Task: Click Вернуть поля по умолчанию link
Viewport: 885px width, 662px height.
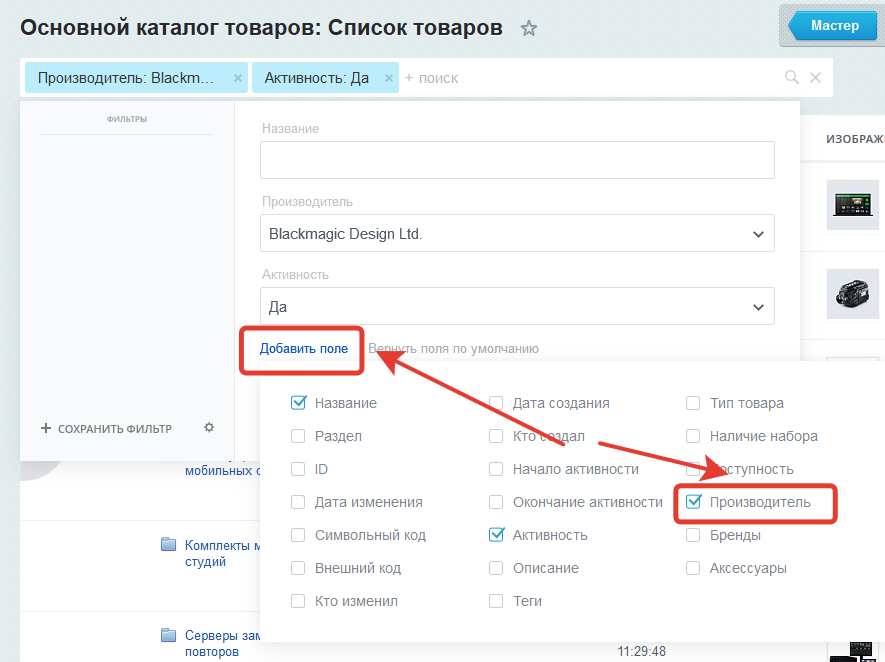Action: [x=453, y=349]
